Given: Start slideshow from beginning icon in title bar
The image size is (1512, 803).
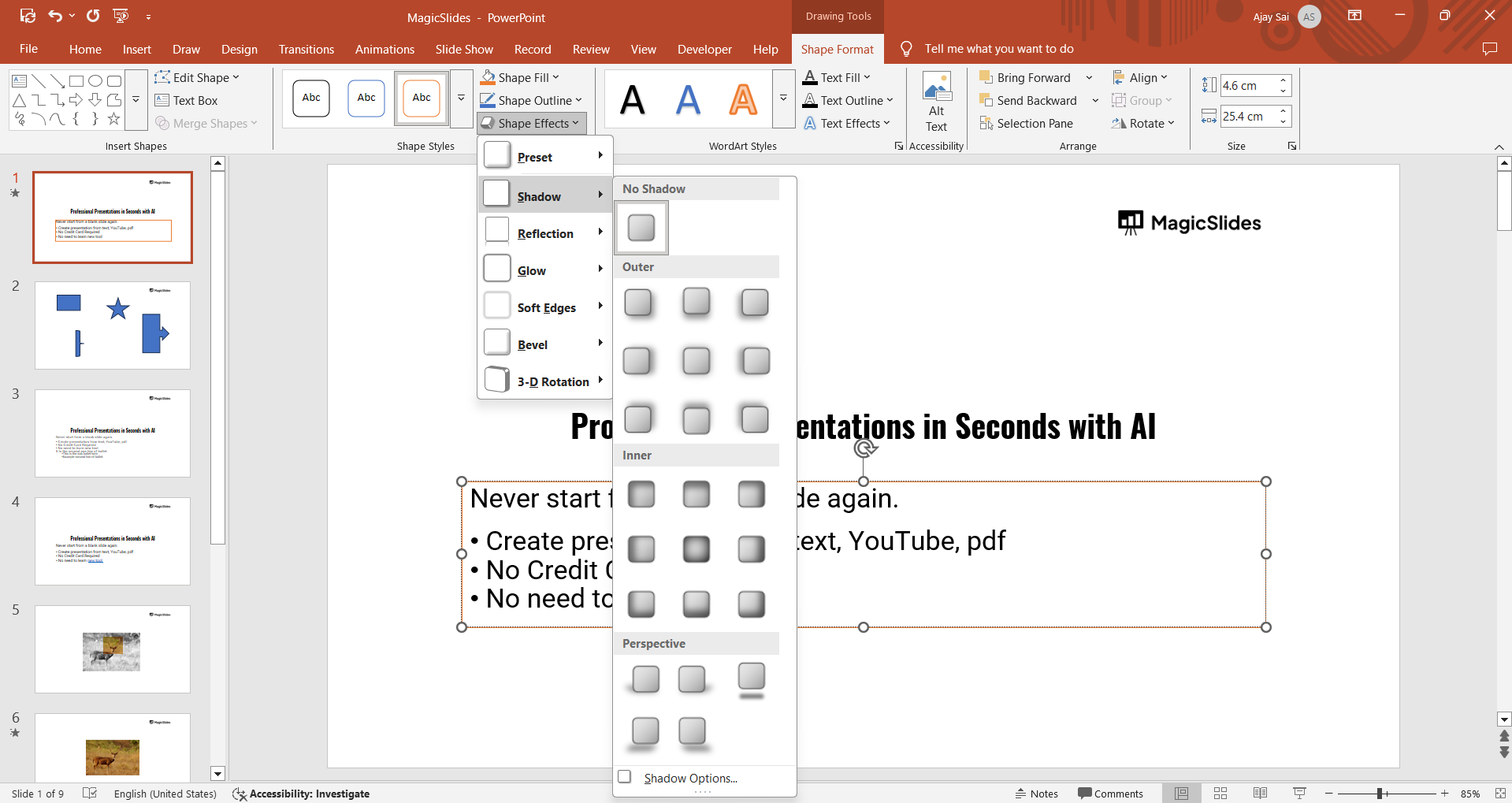Looking at the screenshot, I should (121, 16).
